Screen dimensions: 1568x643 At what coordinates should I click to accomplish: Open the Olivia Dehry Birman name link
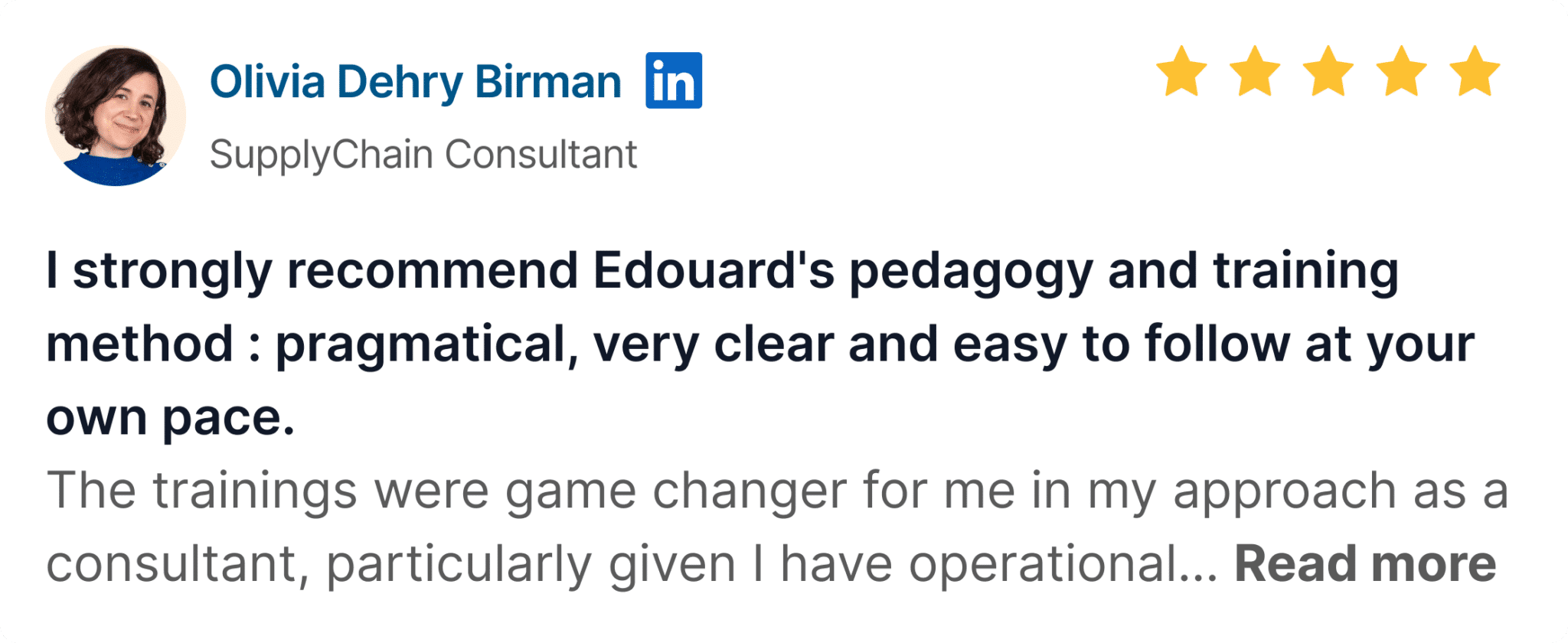pyautogui.click(x=415, y=82)
